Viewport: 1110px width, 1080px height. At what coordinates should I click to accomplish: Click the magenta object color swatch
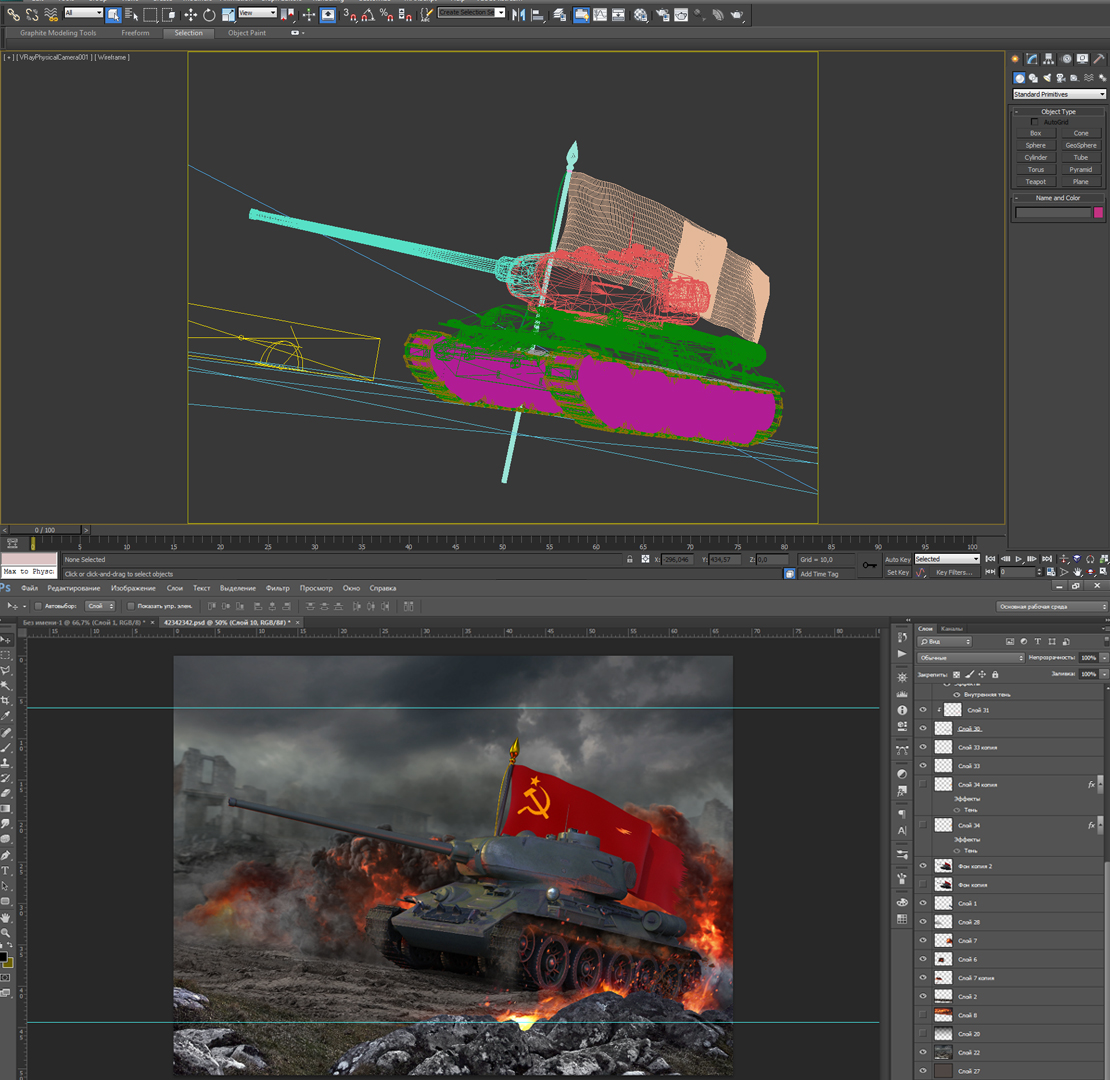pos(1098,212)
